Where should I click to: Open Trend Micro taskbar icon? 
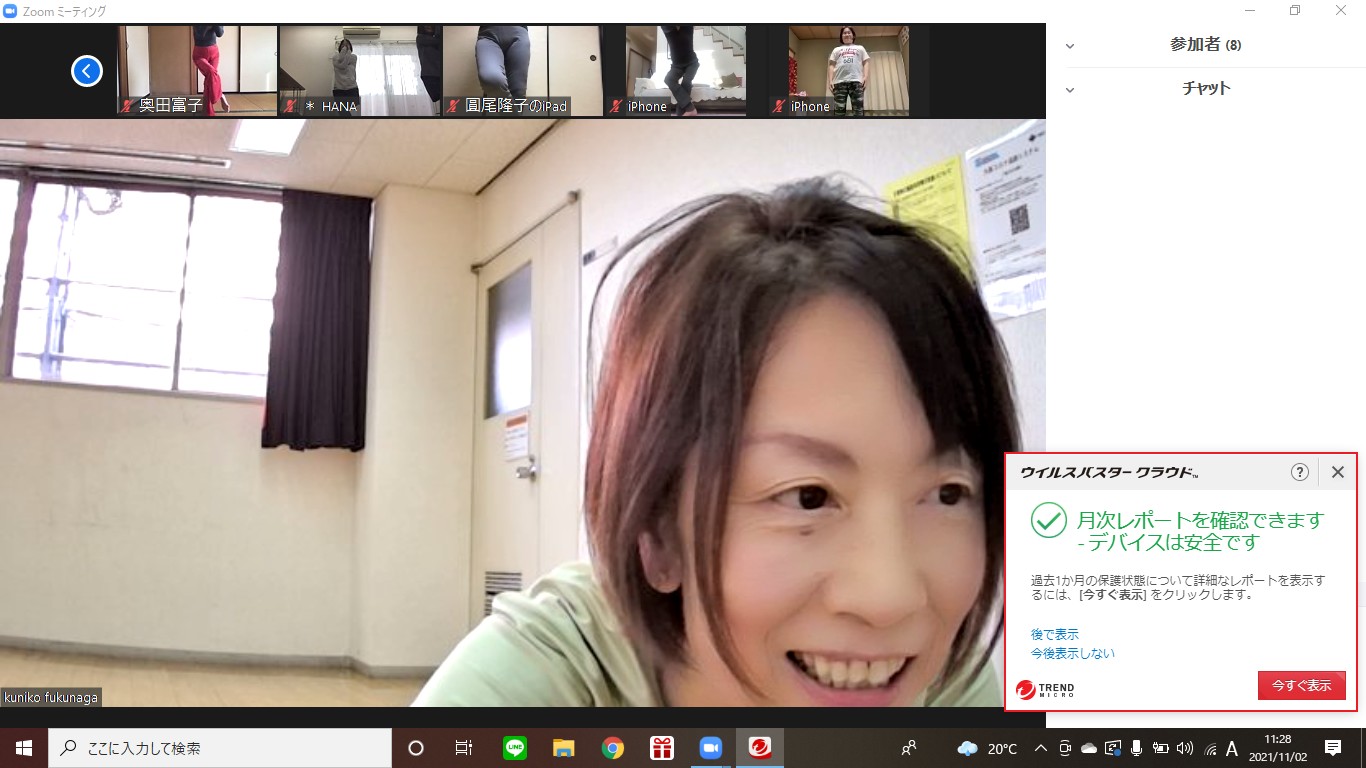pyautogui.click(x=760, y=748)
